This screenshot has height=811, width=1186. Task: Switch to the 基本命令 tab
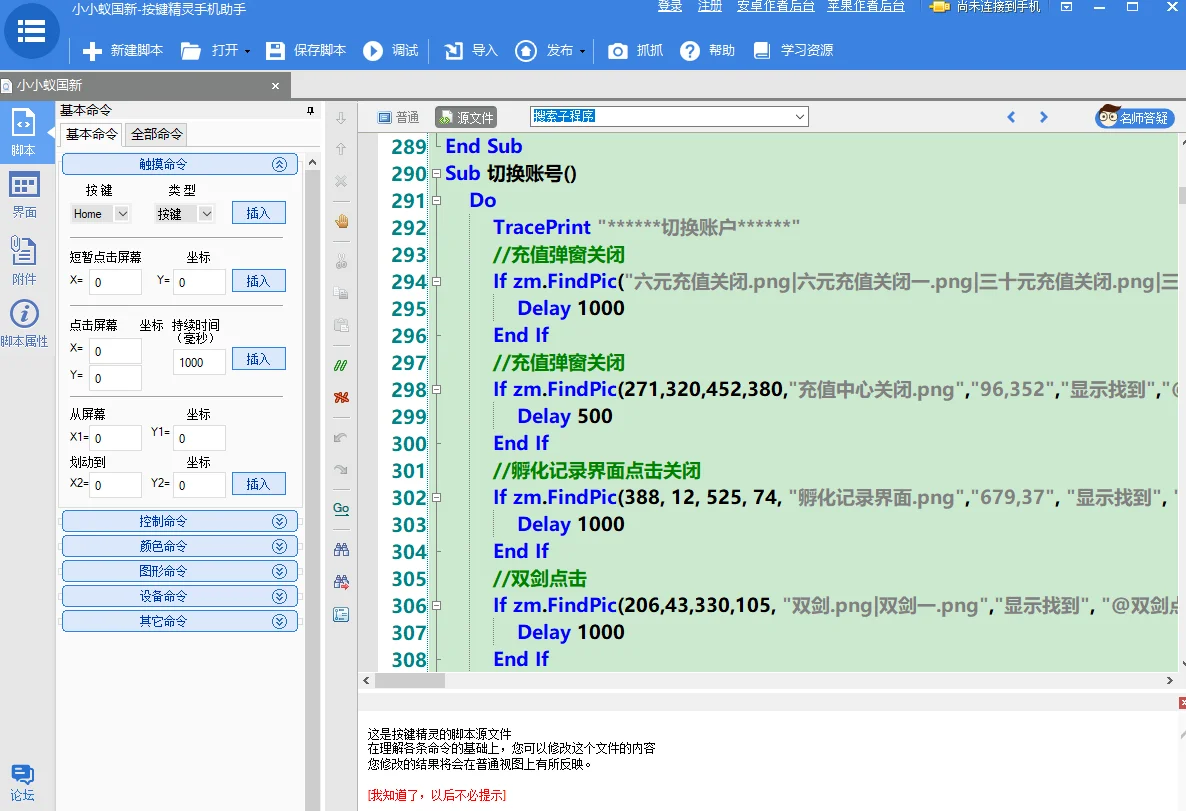pos(92,135)
